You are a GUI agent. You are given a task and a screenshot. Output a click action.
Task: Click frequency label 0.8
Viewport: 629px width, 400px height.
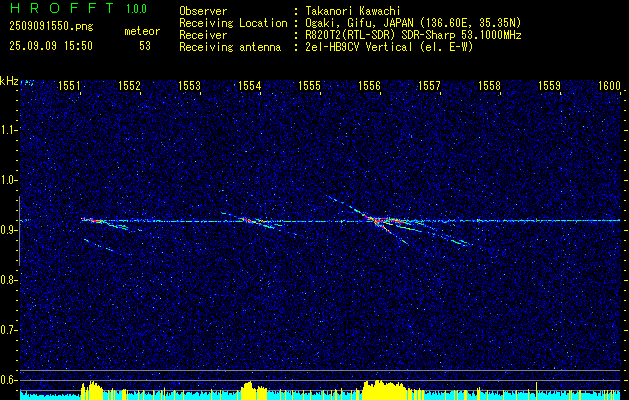(7, 280)
